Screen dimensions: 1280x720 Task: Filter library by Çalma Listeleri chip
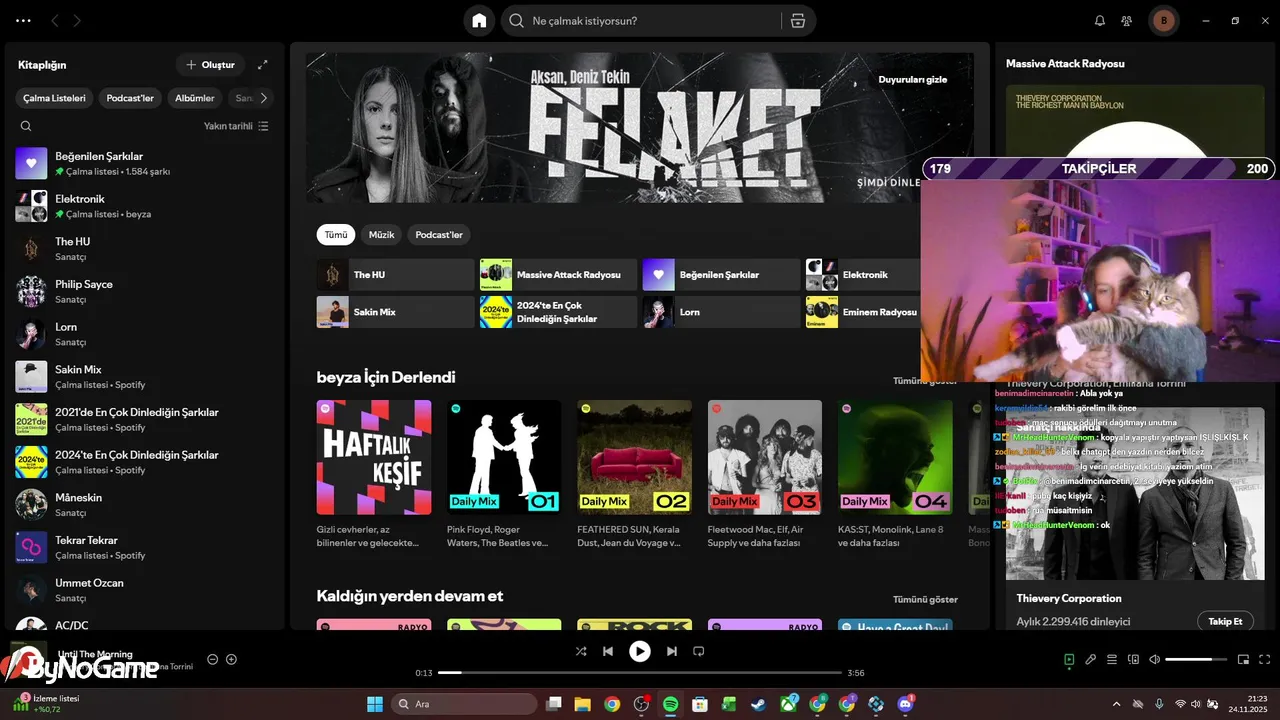[x=55, y=98]
